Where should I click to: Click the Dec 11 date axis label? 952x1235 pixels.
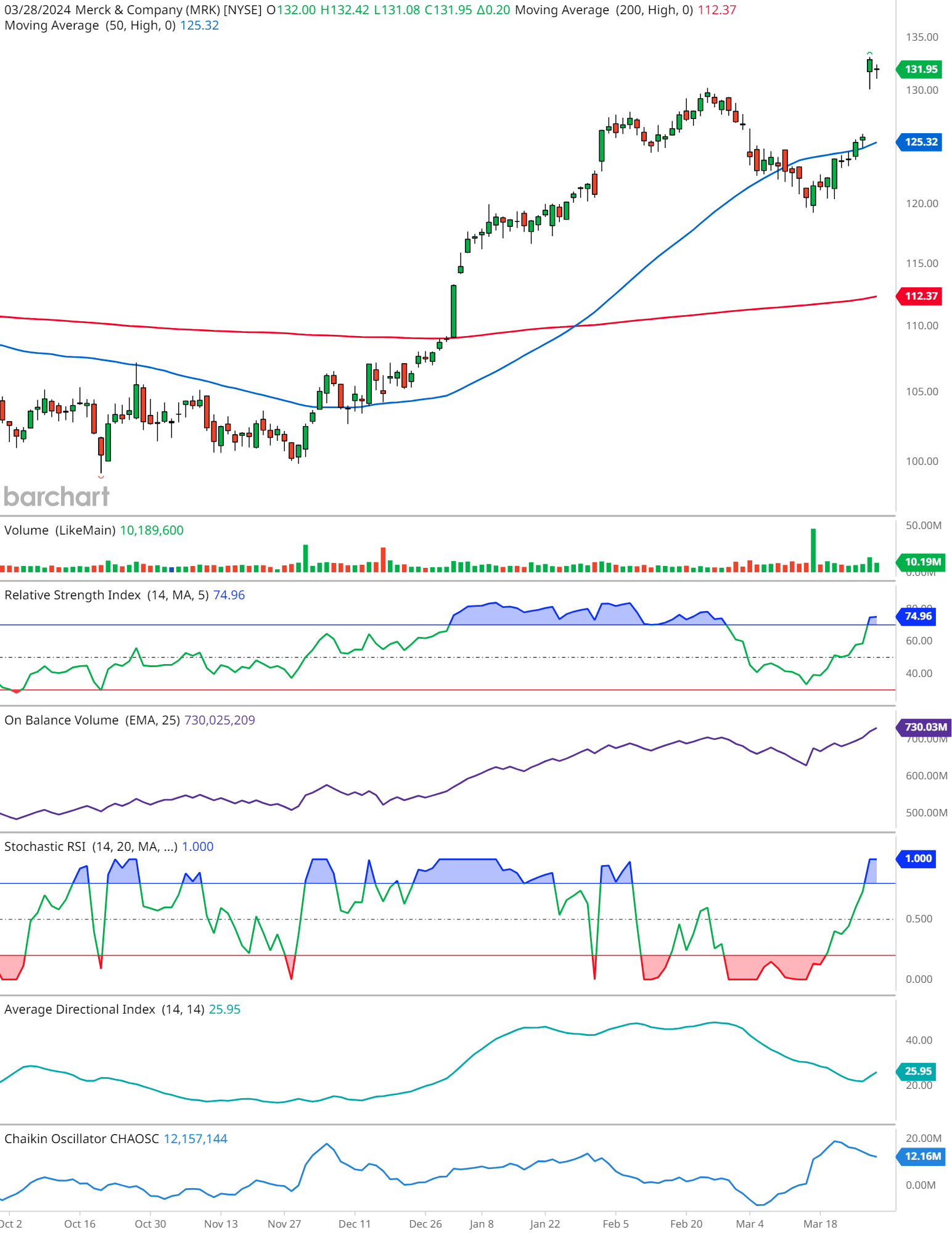point(355,1224)
